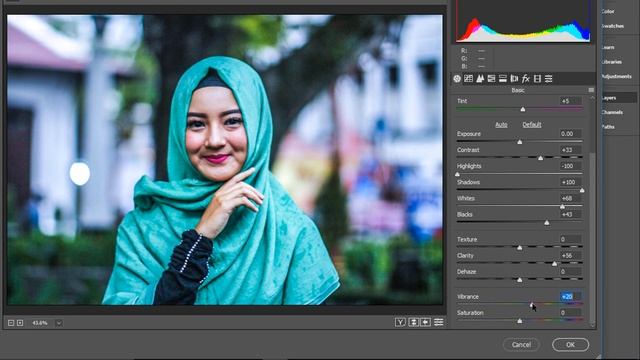
Task: Open the Libraries panel in Photoshop
Action: [x=612, y=62]
